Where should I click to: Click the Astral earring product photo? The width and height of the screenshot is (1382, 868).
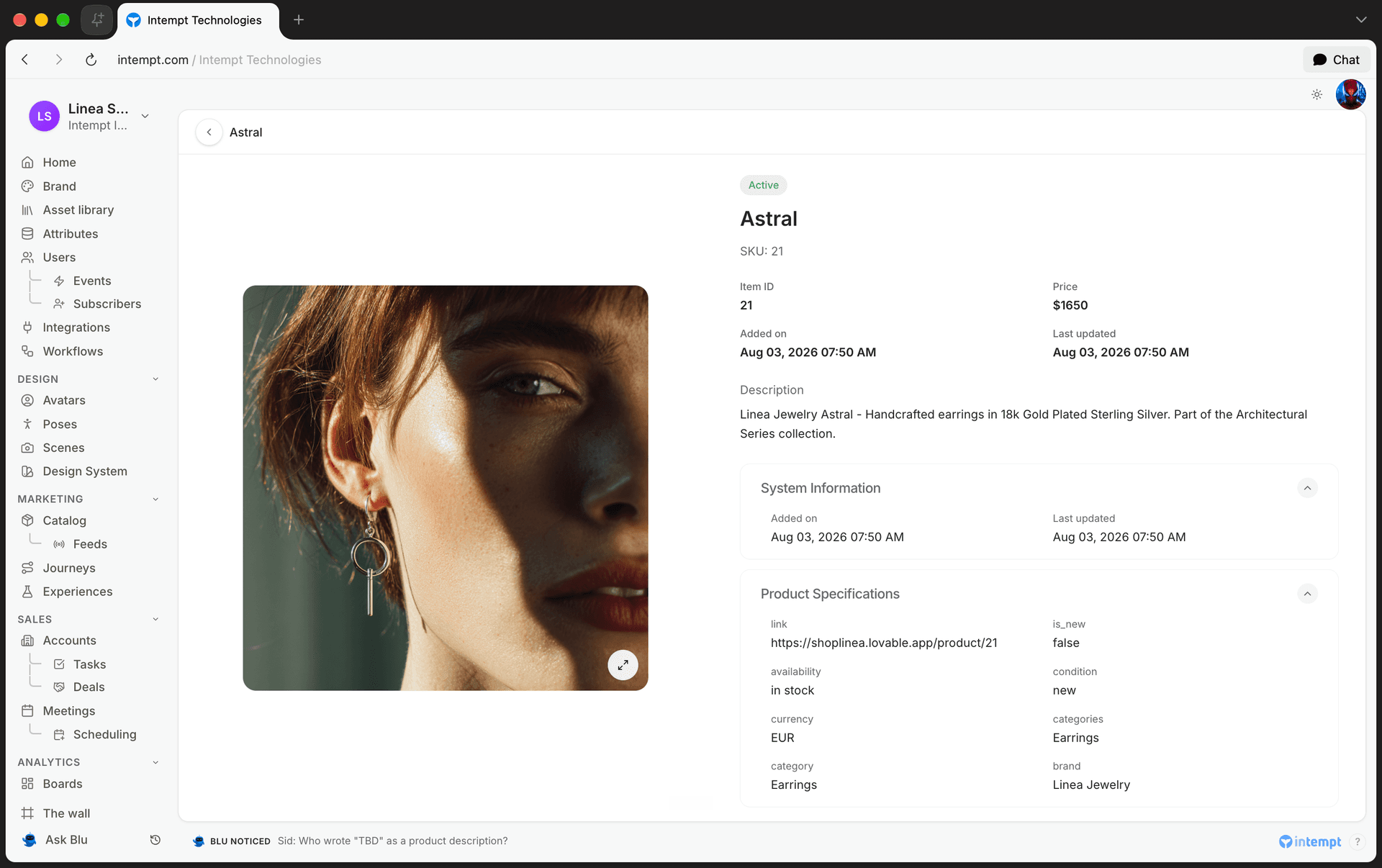pos(445,488)
